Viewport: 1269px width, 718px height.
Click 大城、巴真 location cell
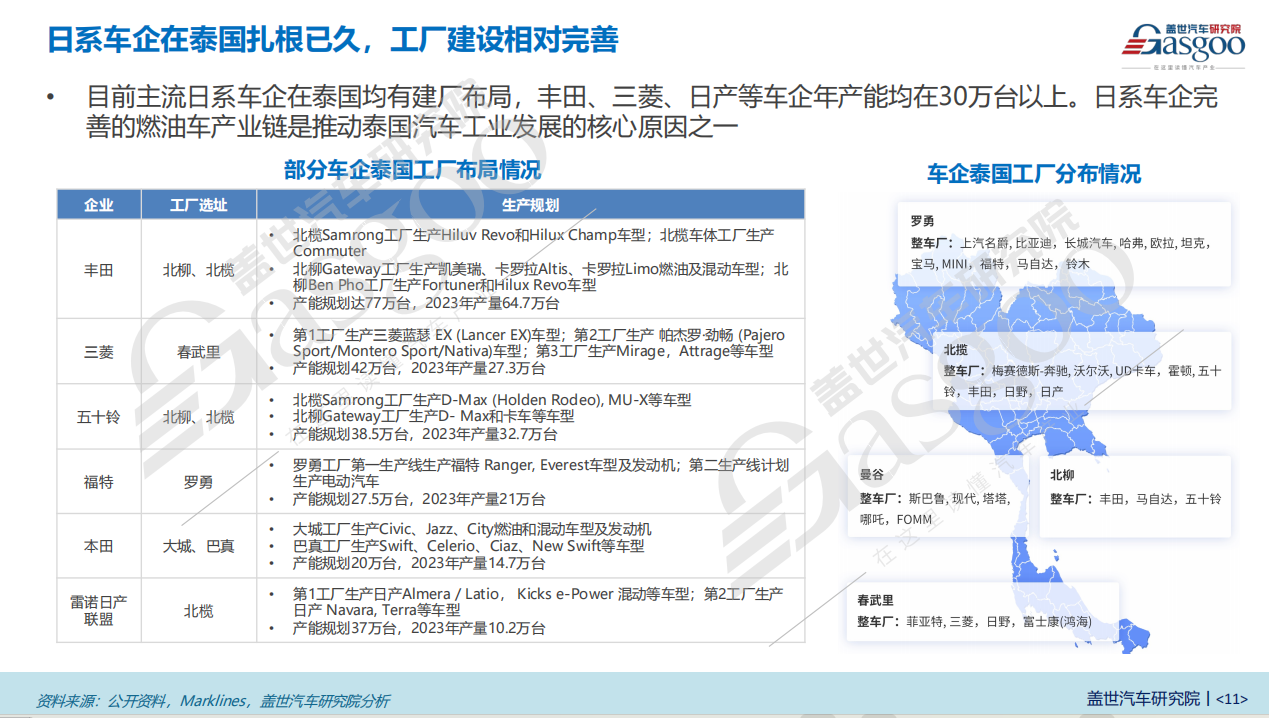199,547
